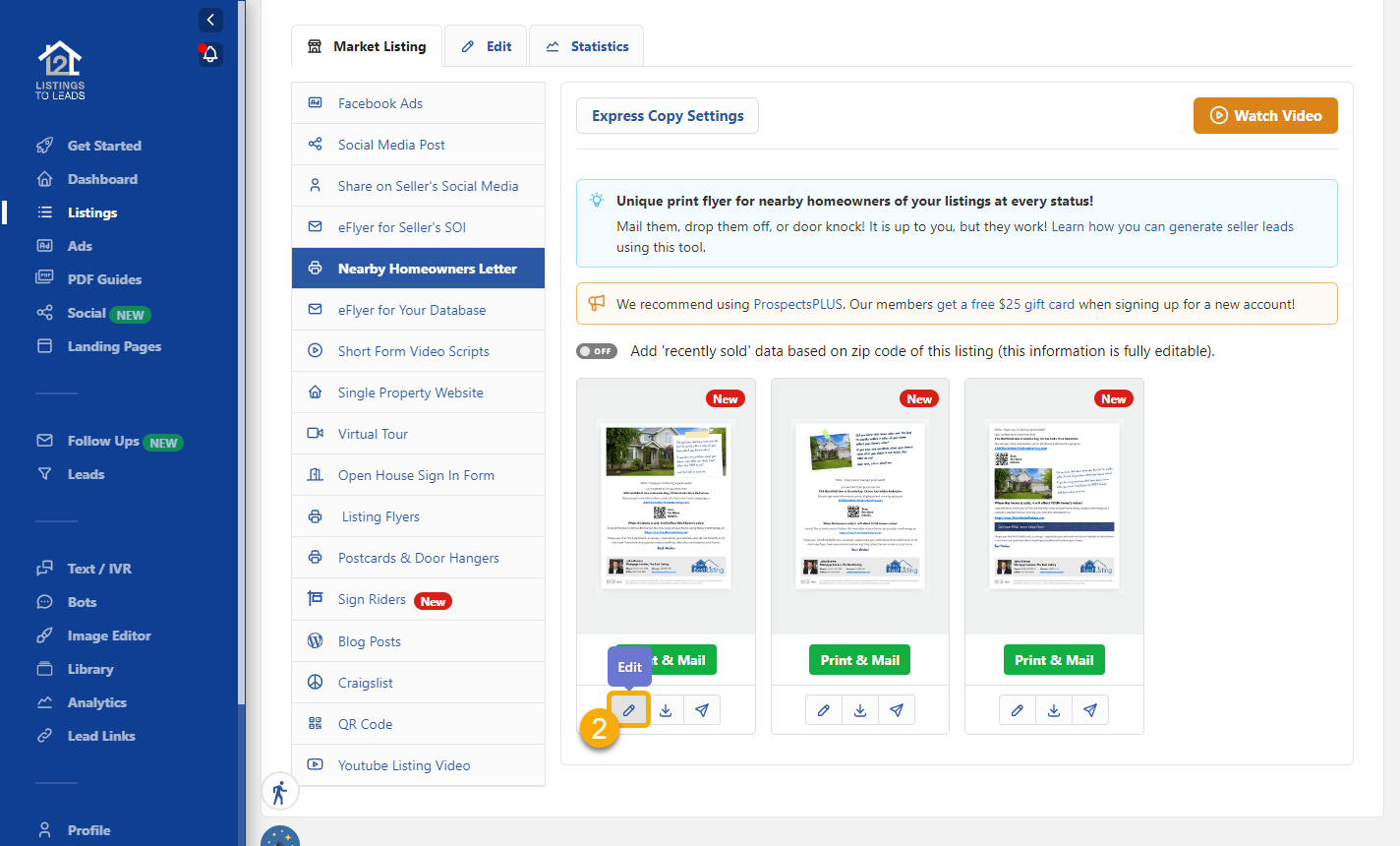1400x846 pixels.
Task: Click the notification bell icon
Action: (209, 55)
